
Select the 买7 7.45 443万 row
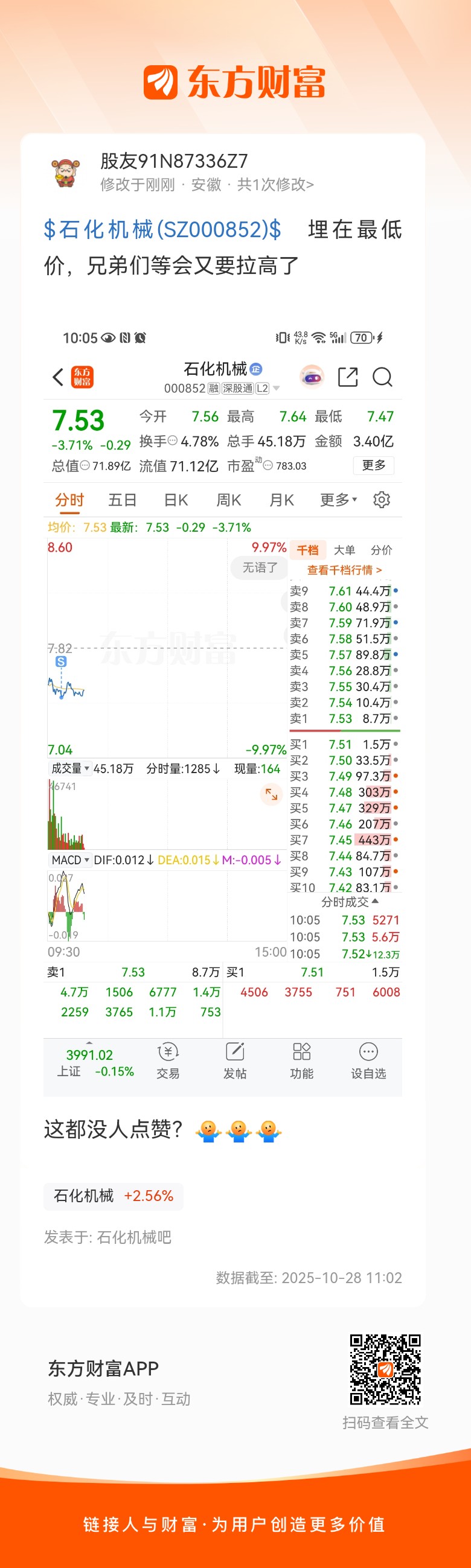(344, 840)
